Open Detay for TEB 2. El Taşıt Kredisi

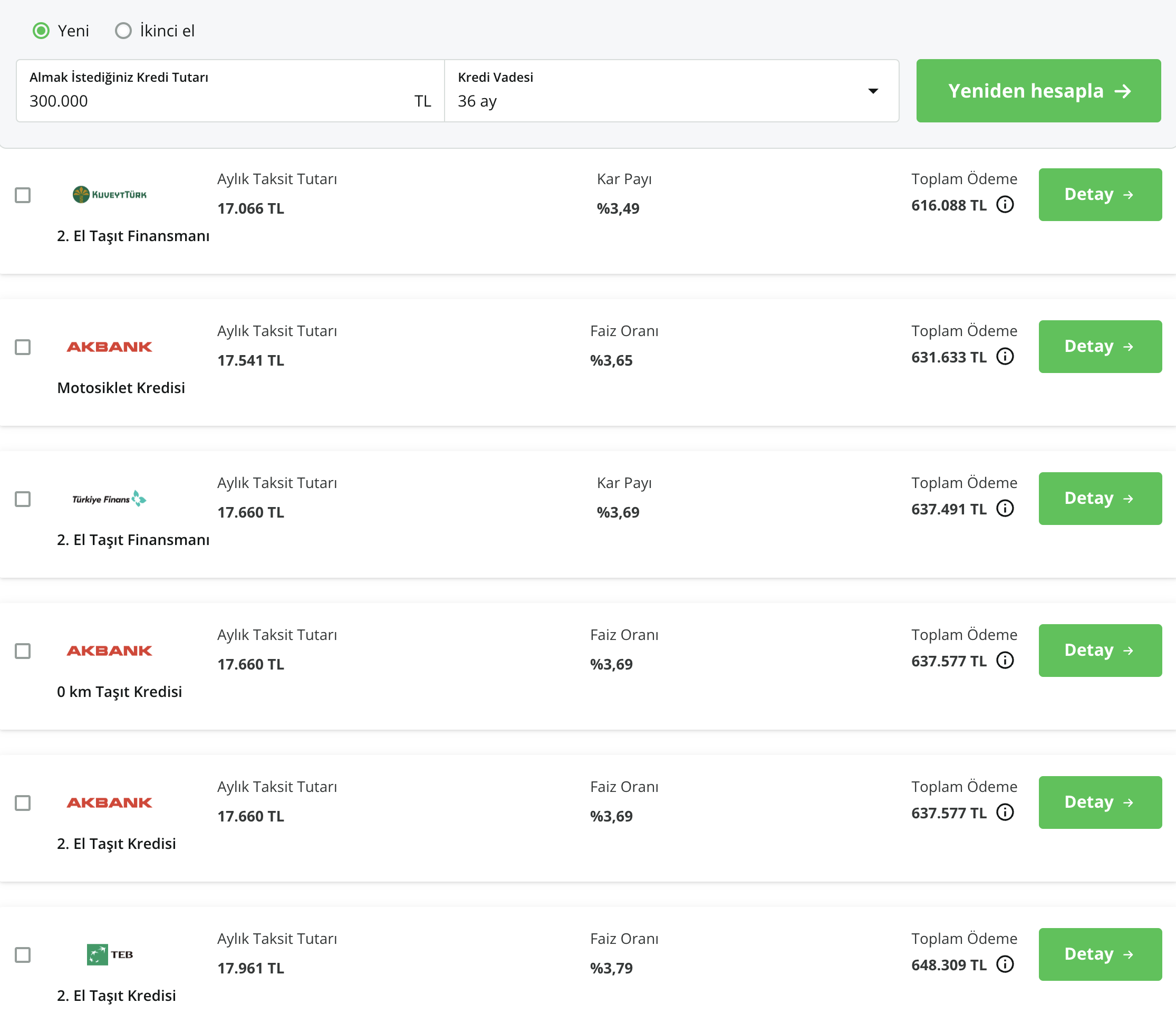(1100, 954)
